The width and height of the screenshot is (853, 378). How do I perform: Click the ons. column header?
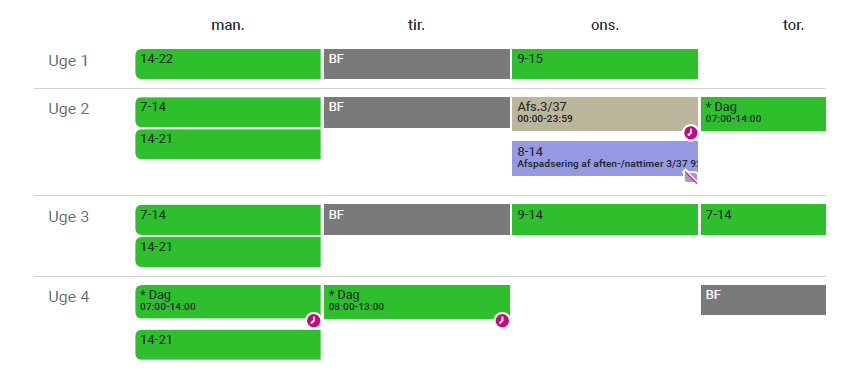pos(605,25)
